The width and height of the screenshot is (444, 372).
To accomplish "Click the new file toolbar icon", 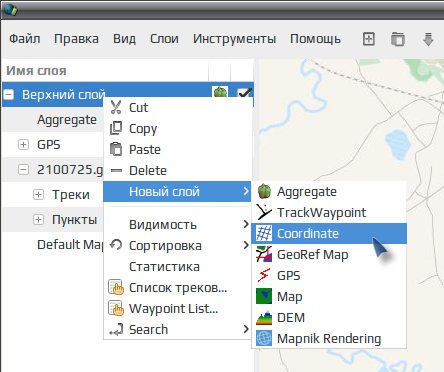I will pyautogui.click(x=369, y=39).
